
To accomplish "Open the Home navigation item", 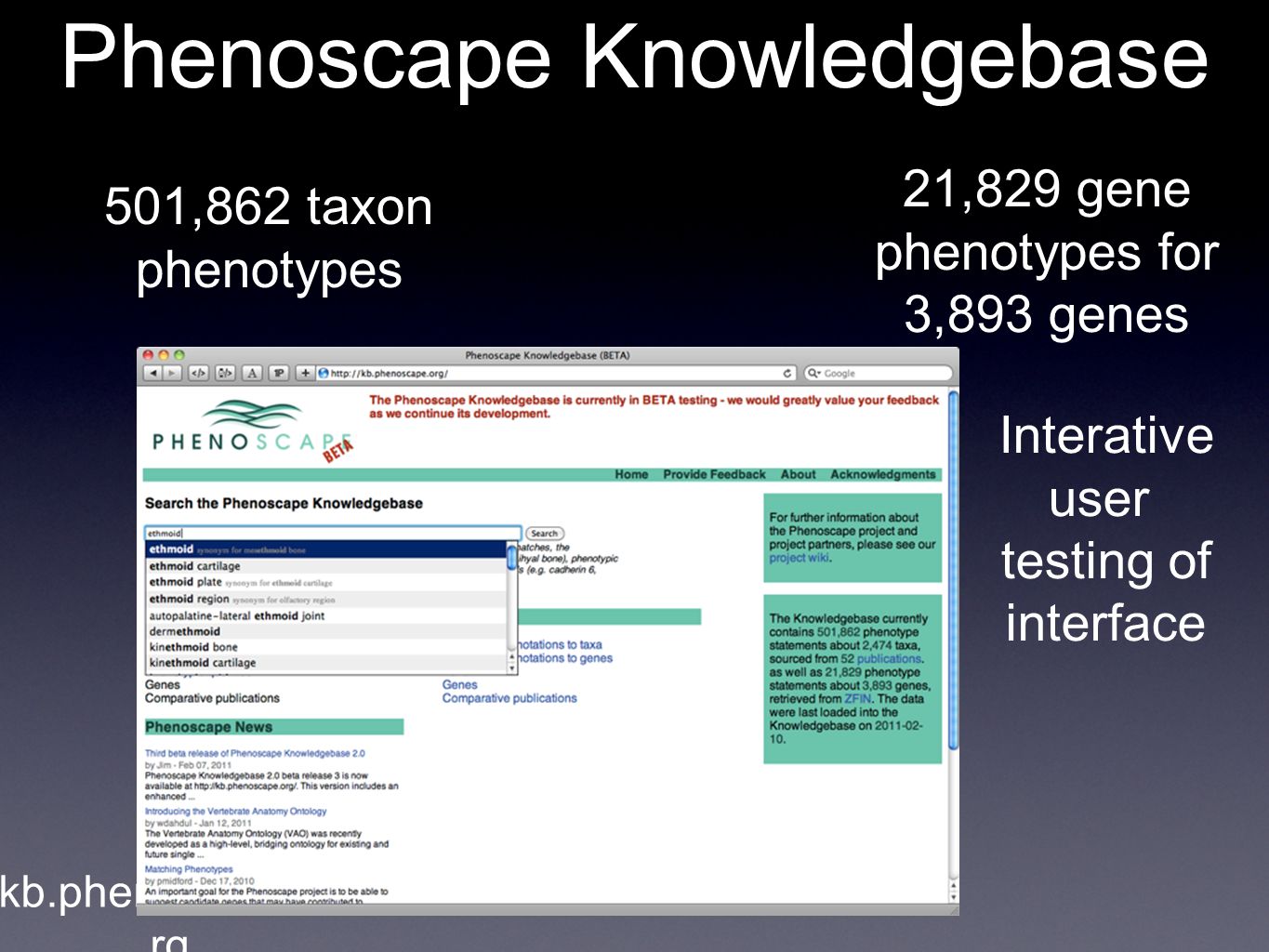I will pyautogui.click(x=631, y=474).
